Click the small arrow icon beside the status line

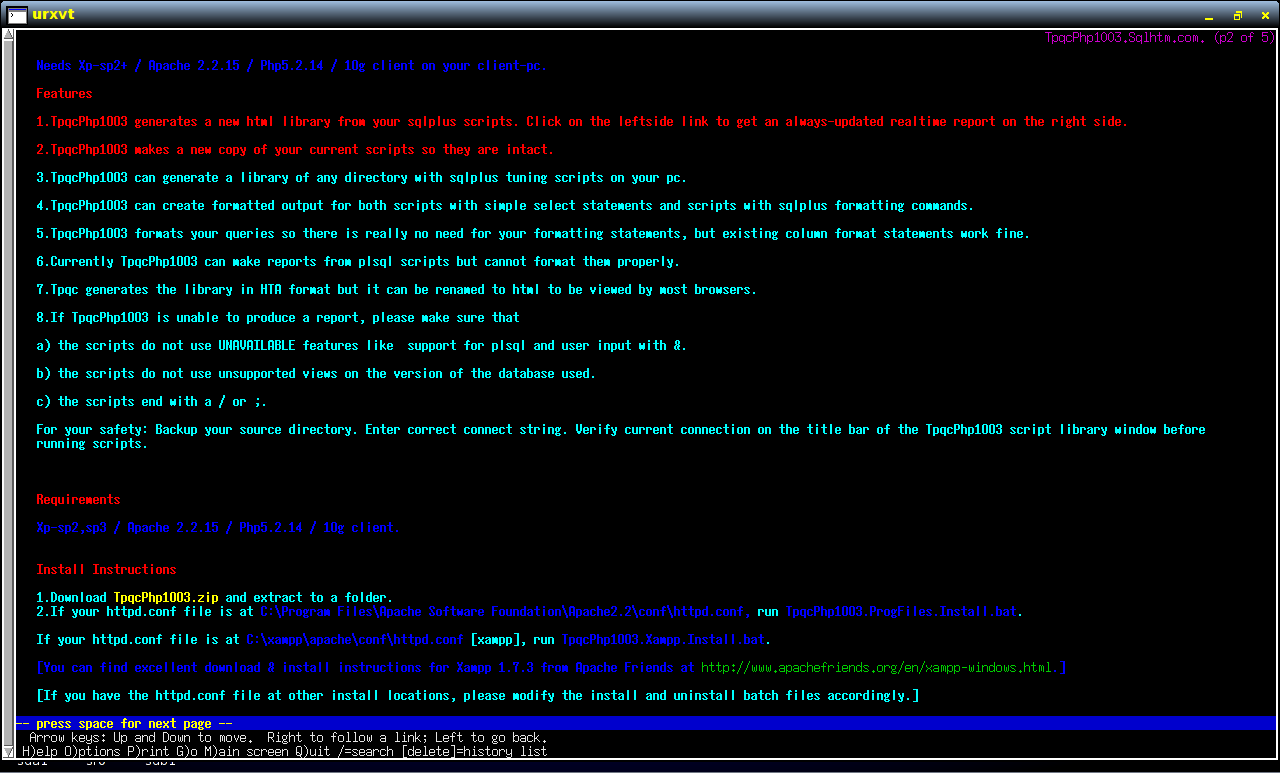coord(8,750)
